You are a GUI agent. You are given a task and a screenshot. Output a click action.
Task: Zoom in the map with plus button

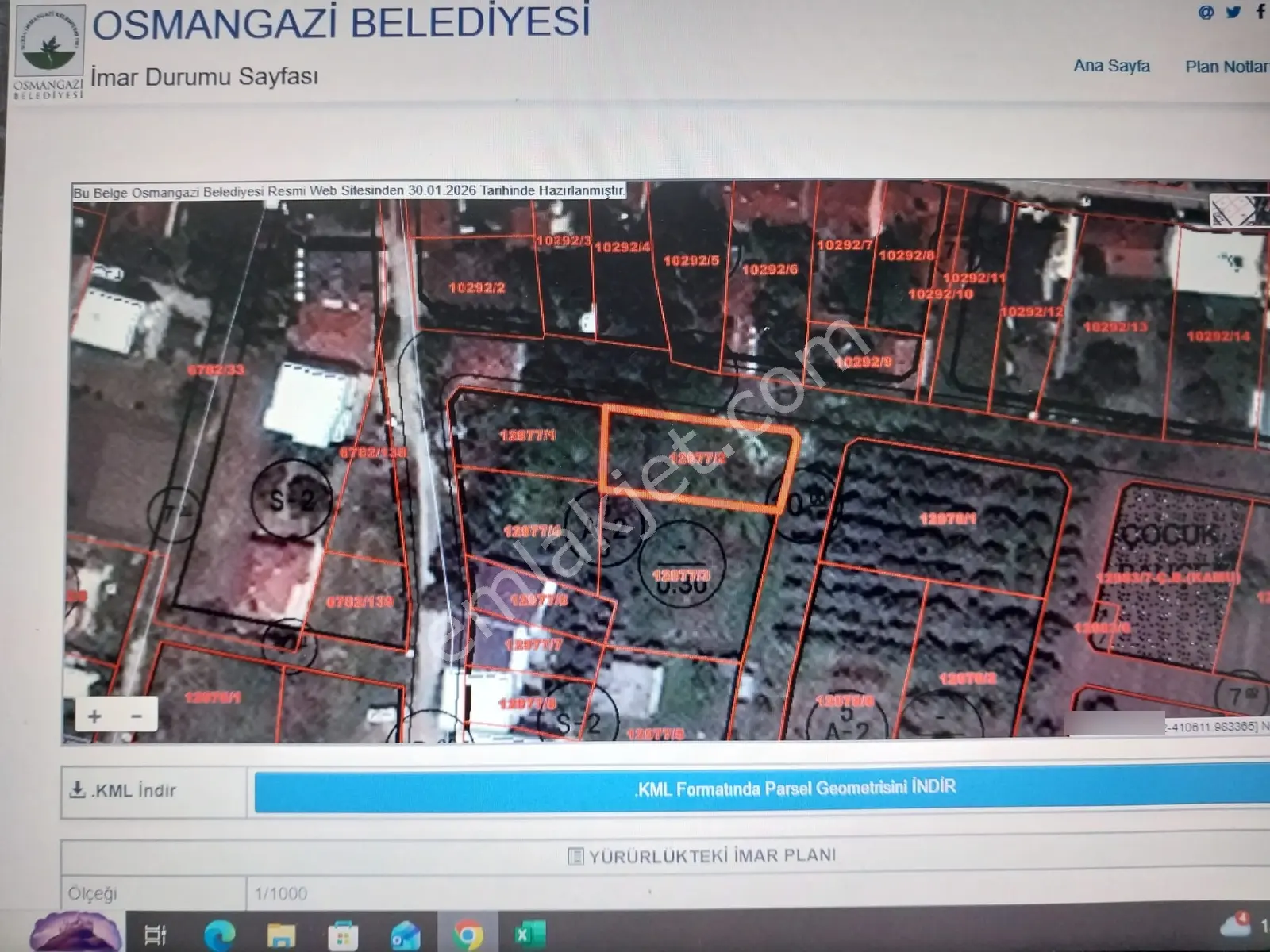[94, 716]
